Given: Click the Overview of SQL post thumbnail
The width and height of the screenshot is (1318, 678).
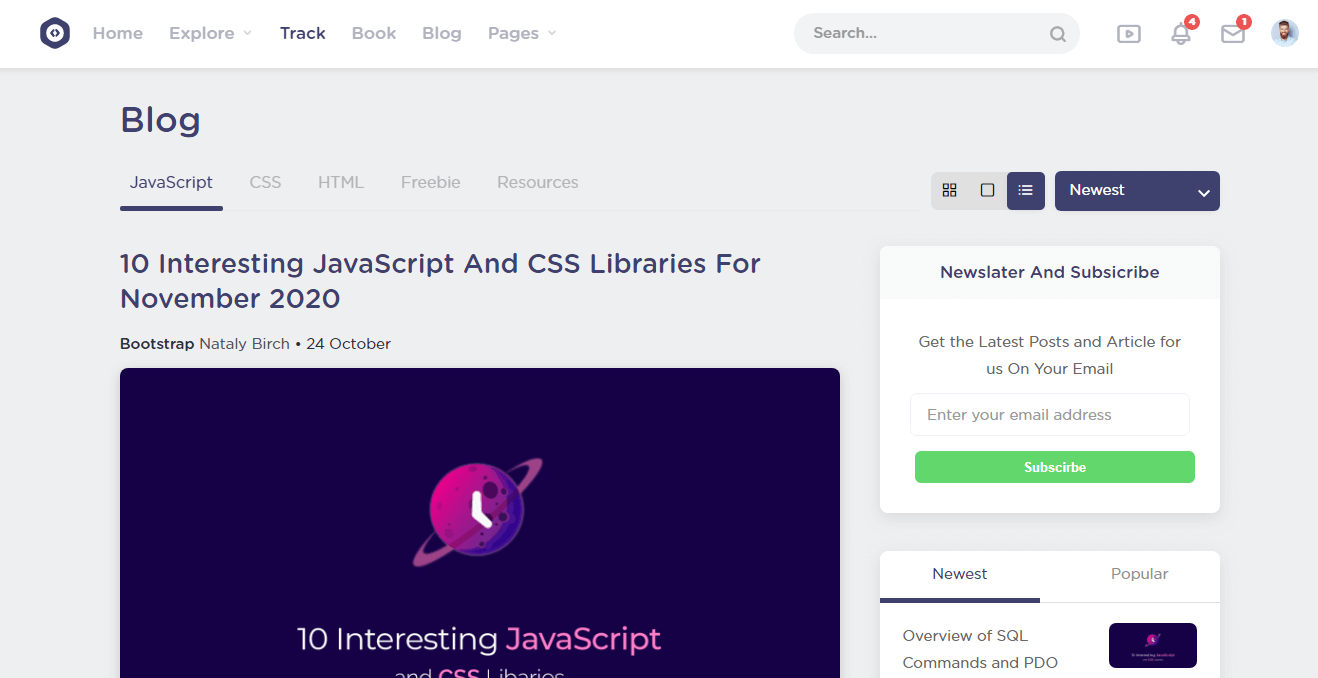Looking at the screenshot, I should pyautogui.click(x=1152, y=645).
